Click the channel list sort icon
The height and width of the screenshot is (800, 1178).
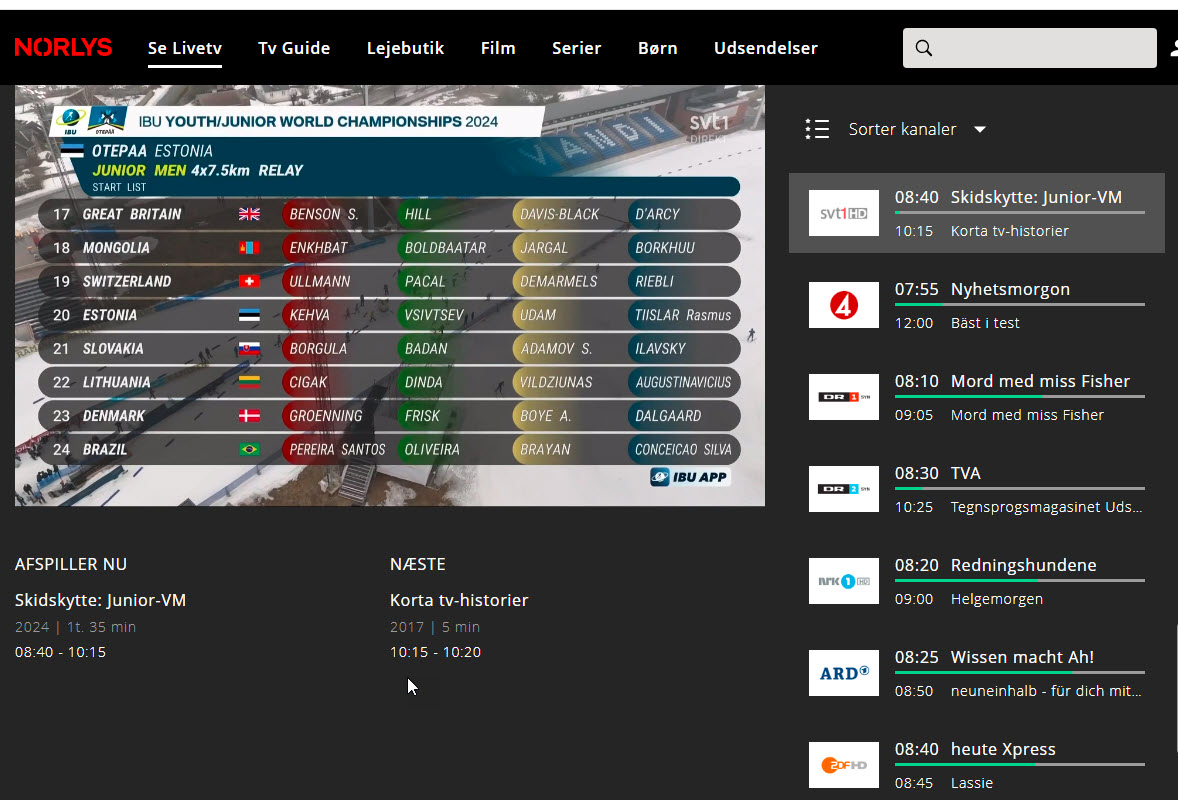pyautogui.click(x=817, y=129)
